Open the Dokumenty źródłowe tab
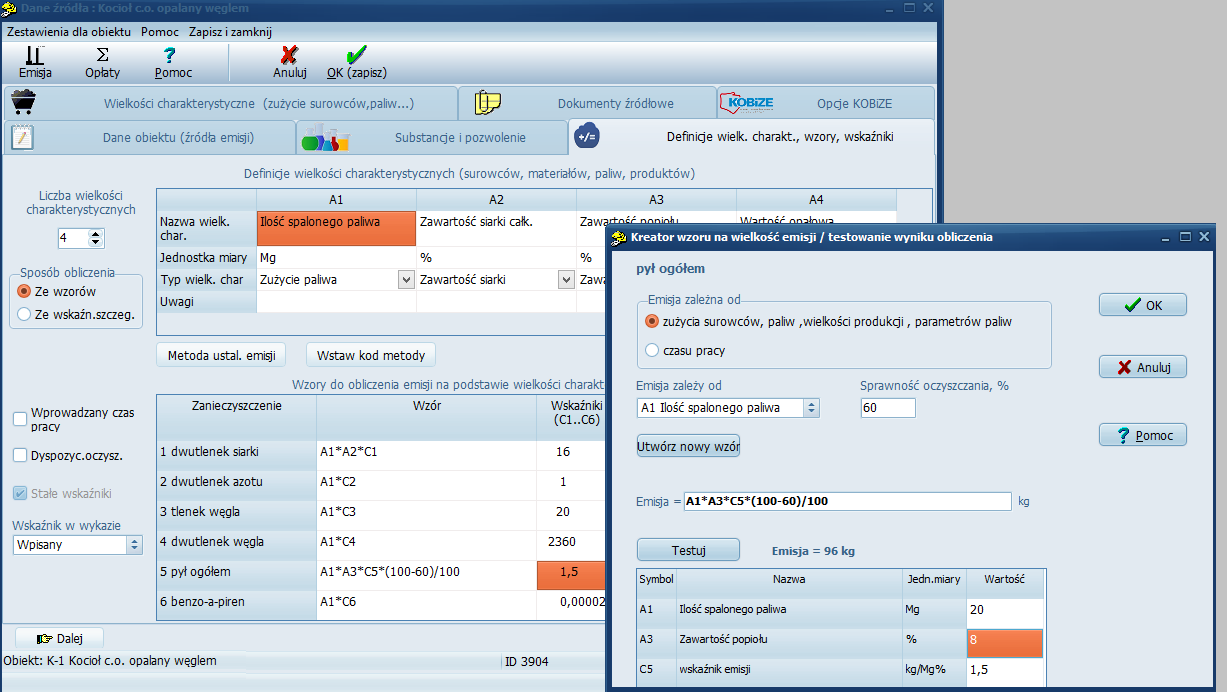Screen dimensions: 1227x692 (x=588, y=103)
